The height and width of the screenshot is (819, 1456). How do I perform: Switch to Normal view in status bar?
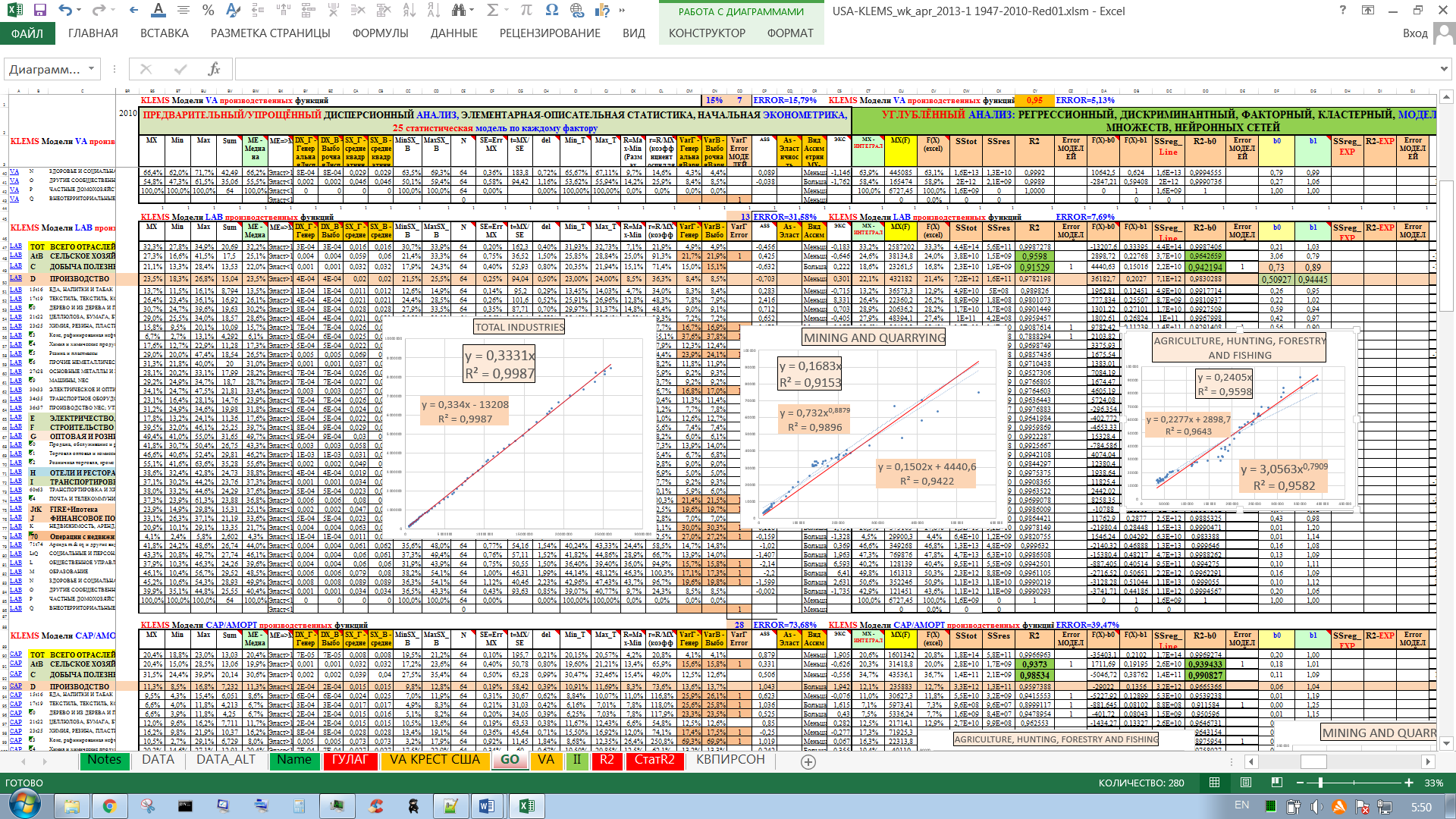1214,783
